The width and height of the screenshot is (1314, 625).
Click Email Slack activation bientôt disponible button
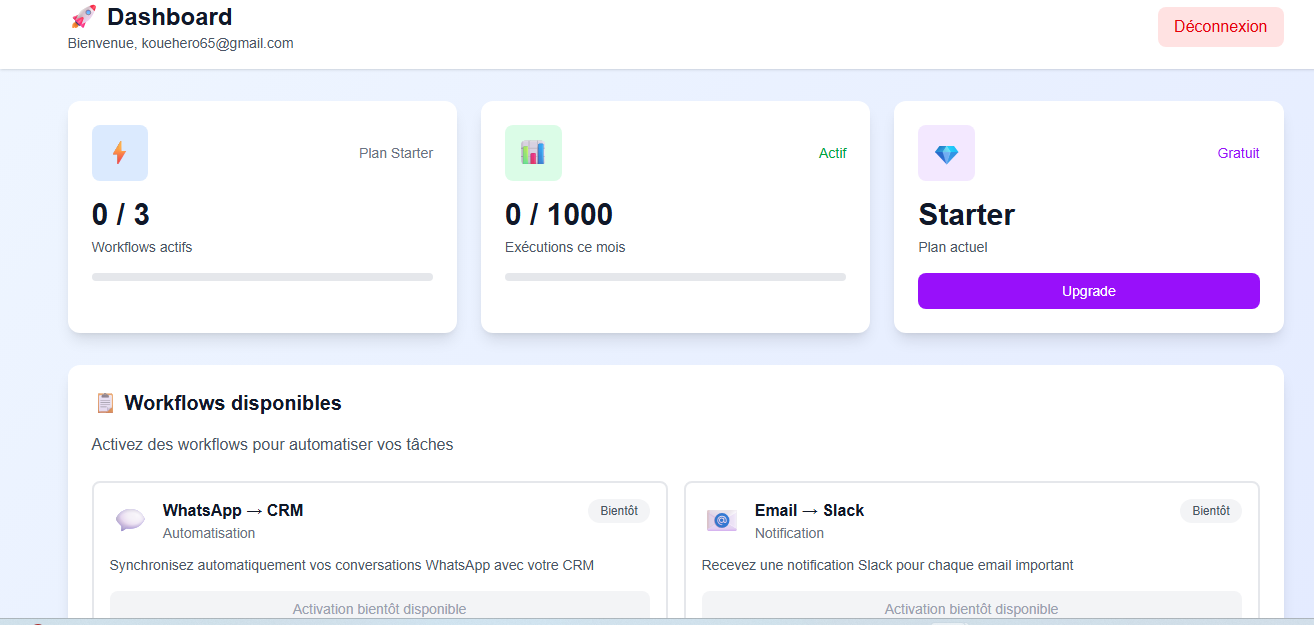pyautogui.click(x=971, y=607)
